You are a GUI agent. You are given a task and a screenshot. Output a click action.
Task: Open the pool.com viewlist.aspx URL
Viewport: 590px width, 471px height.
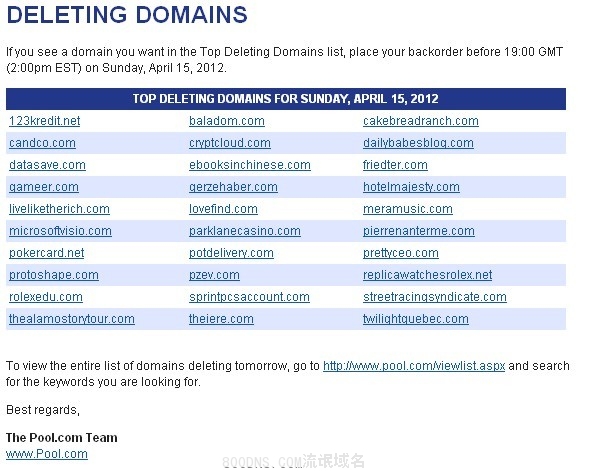(414, 366)
